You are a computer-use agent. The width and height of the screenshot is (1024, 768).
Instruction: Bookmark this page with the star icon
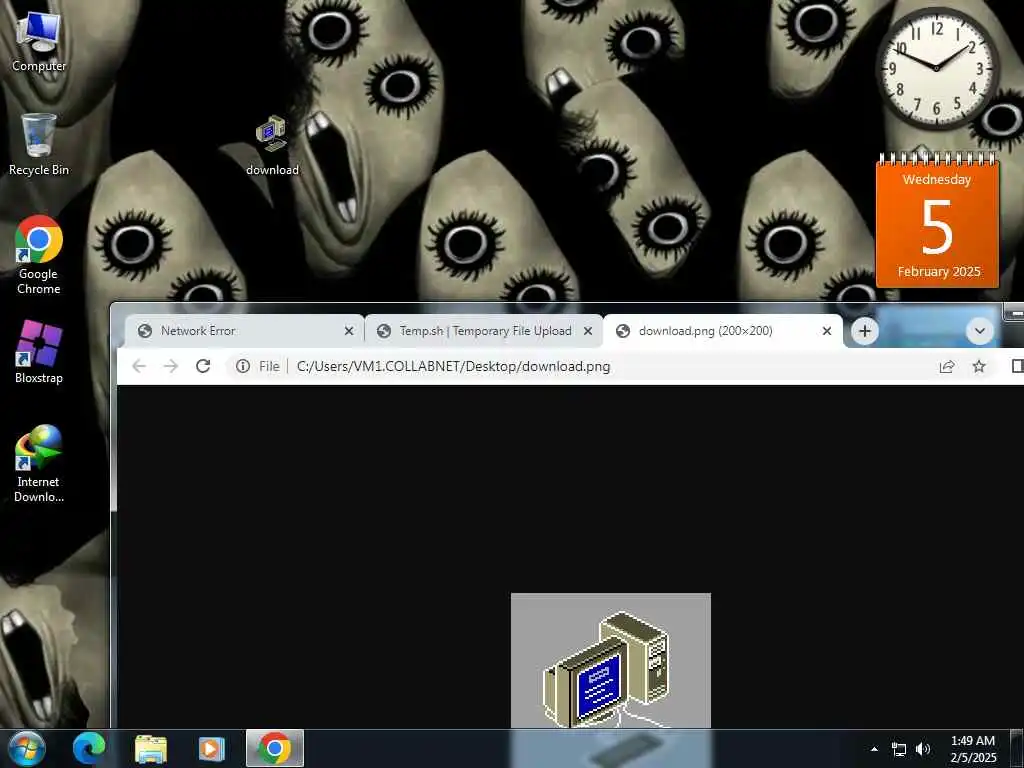pos(979,366)
